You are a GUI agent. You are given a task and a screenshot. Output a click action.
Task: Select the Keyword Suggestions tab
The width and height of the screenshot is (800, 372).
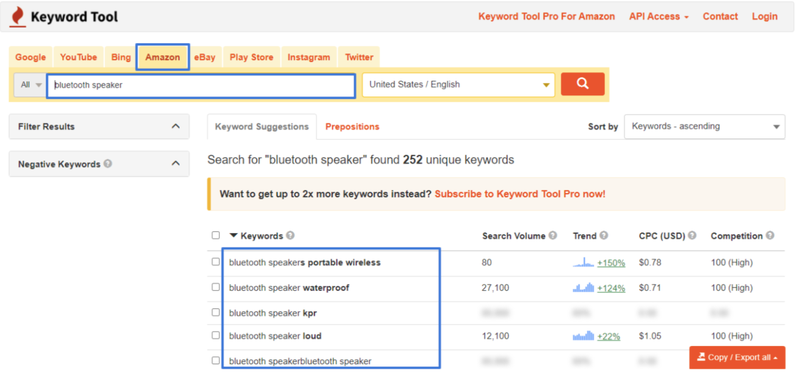pos(262,127)
